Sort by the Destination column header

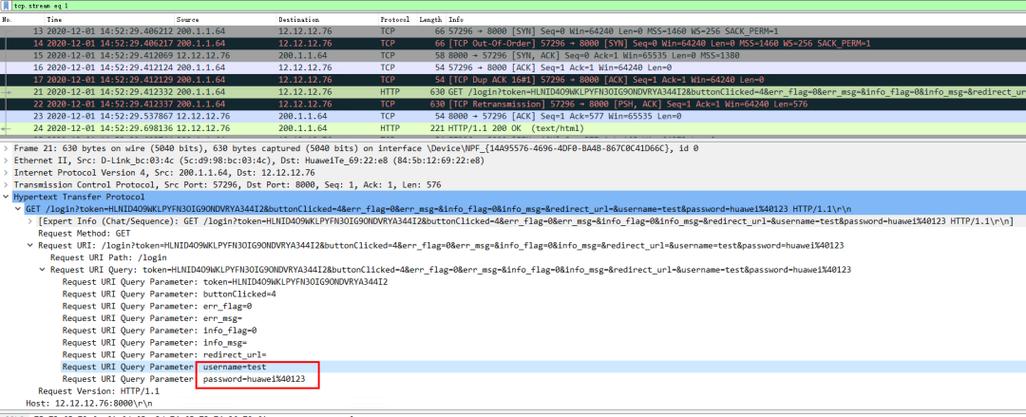coord(298,20)
